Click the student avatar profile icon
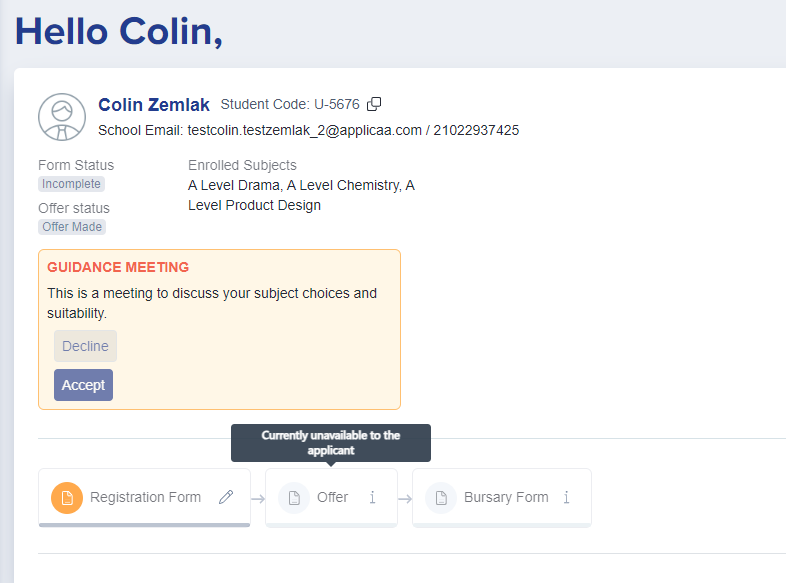786x583 pixels. pyautogui.click(x=62, y=117)
